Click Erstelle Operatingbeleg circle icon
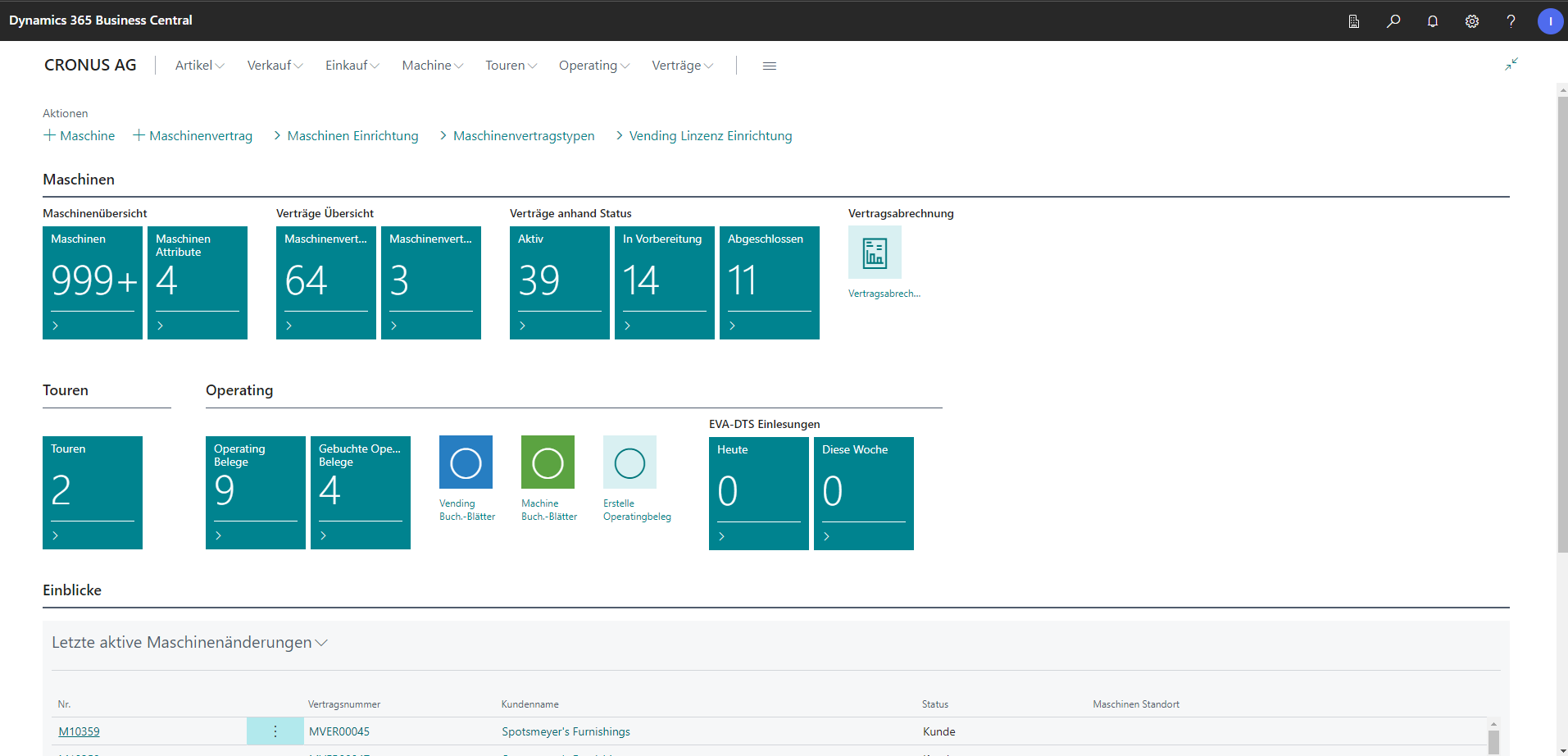 point(629,462)
